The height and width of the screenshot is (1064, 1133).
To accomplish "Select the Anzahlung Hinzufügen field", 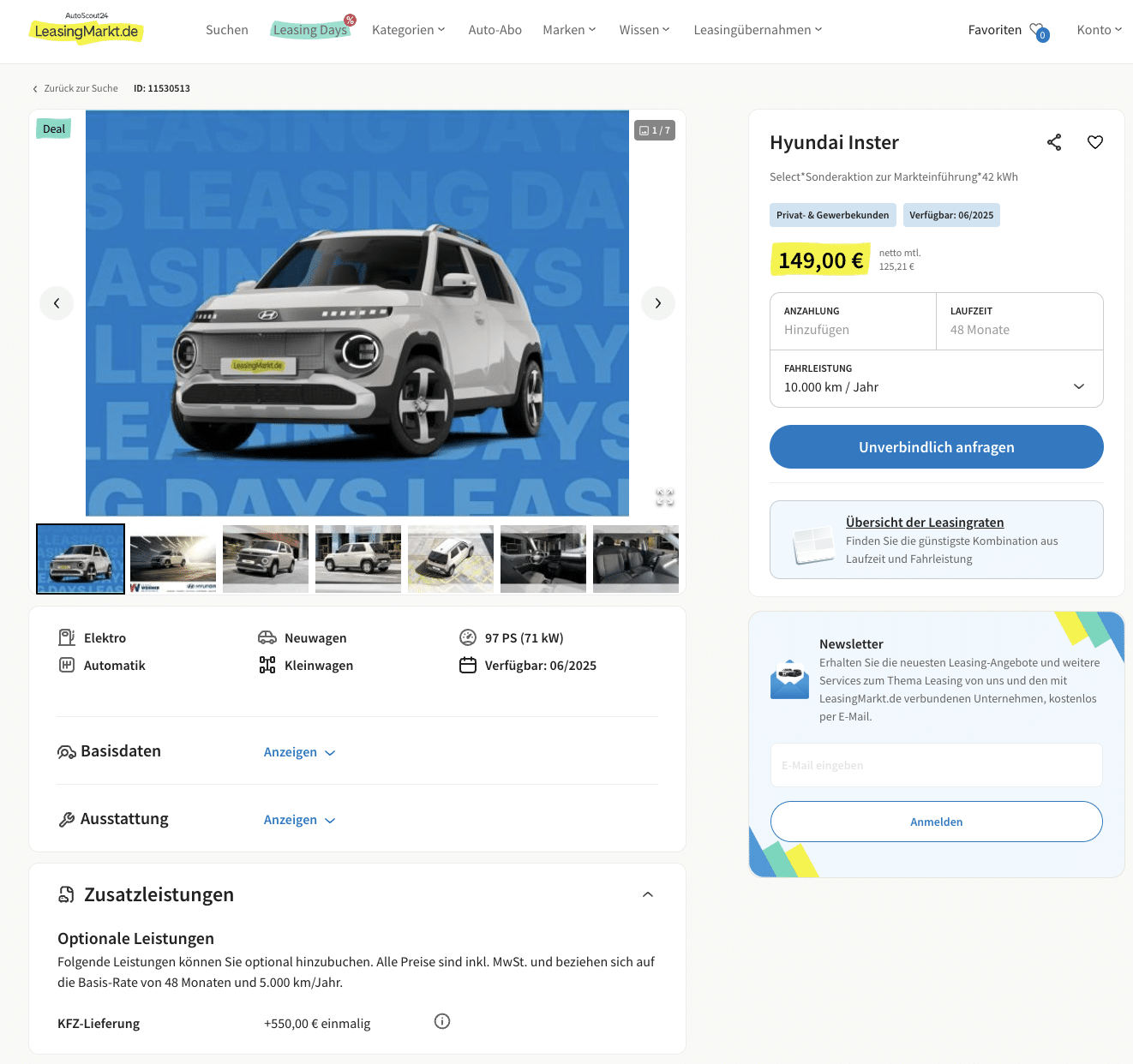I will (x=854, y=321).
